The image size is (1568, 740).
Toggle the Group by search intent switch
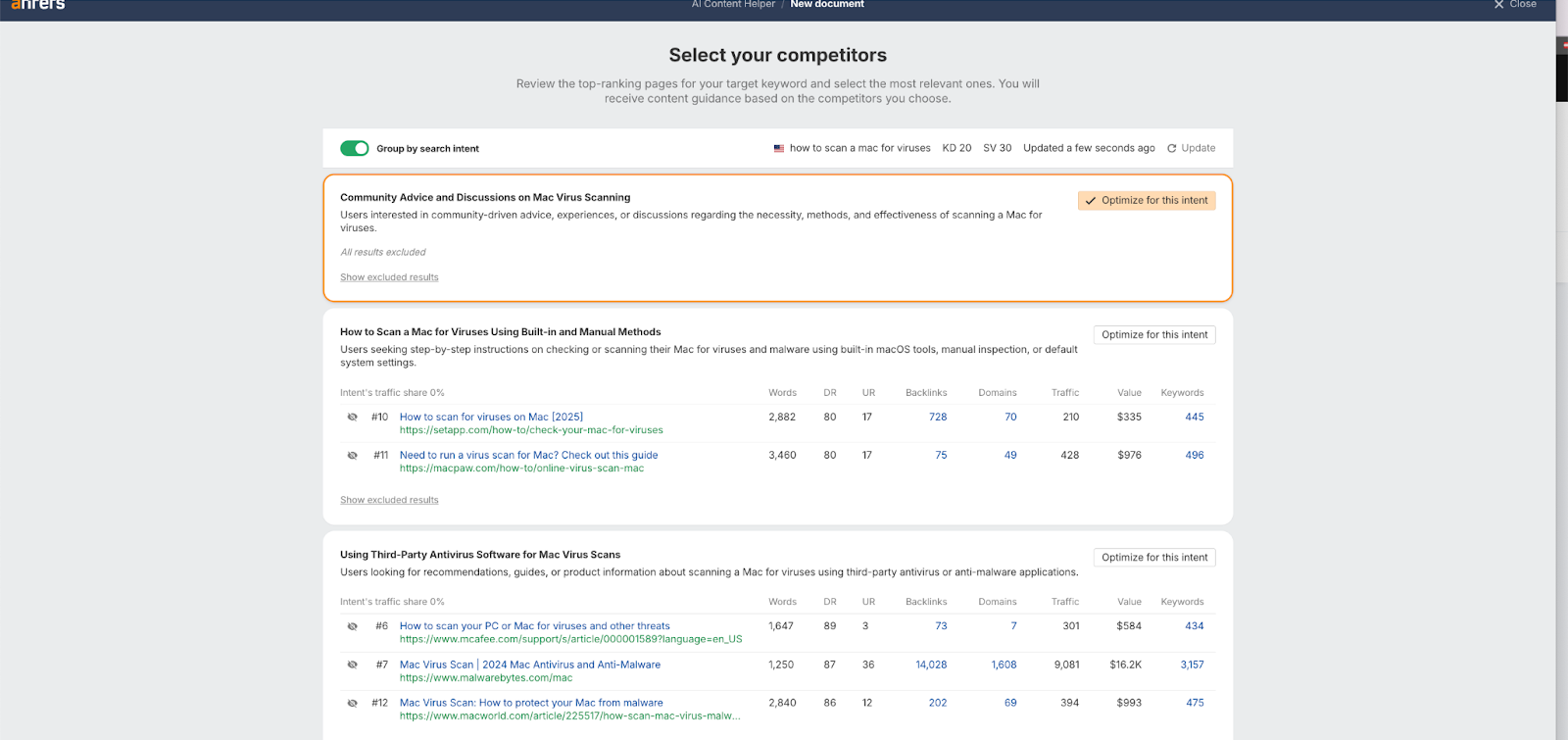click(x=355, y=148)
